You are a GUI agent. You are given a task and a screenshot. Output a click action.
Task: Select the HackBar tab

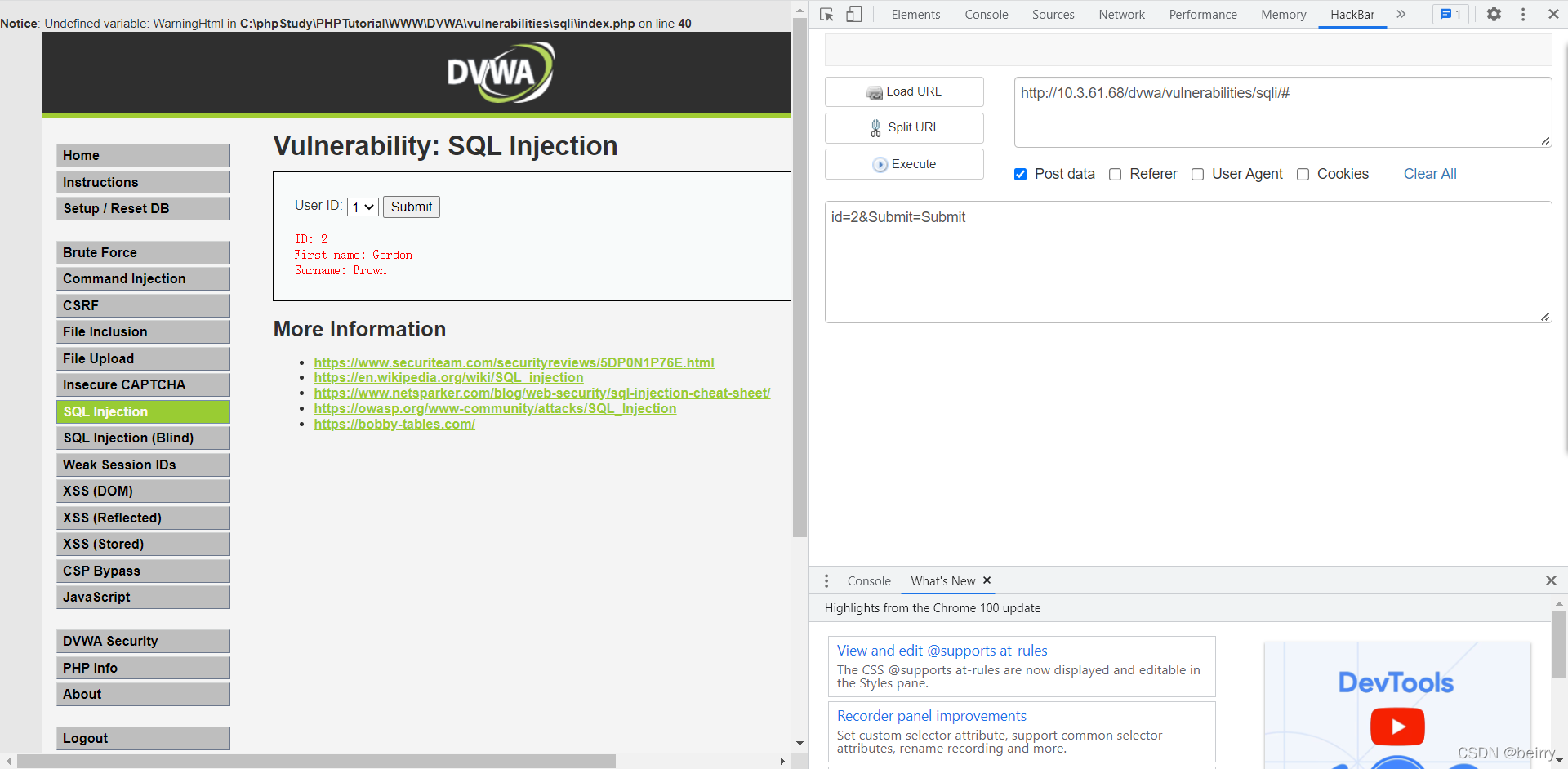point(1352,14)
